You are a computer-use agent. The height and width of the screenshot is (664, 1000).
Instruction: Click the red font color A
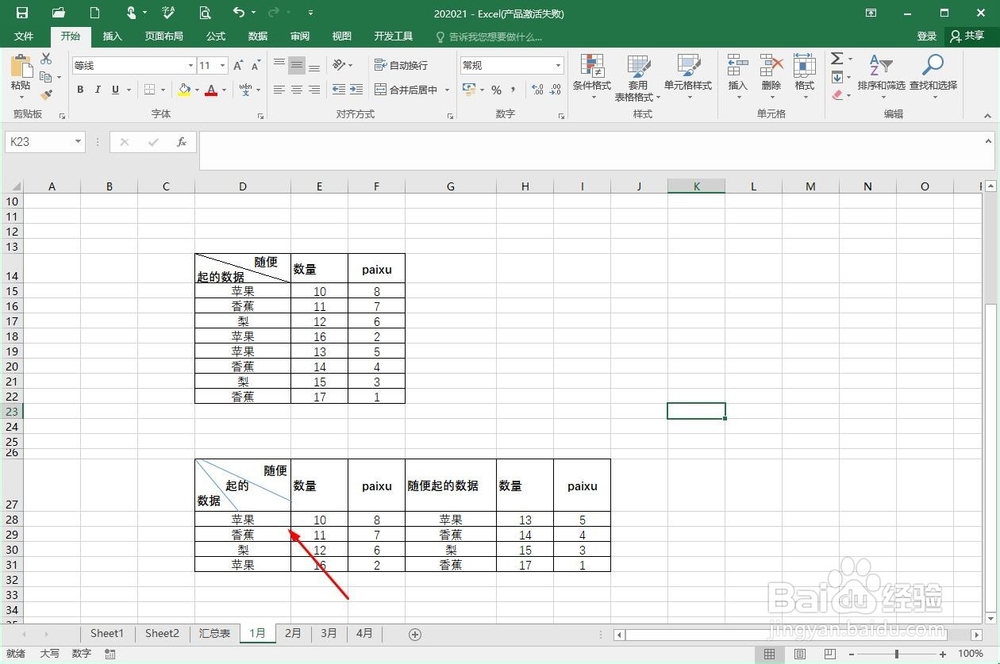(211, 90)
